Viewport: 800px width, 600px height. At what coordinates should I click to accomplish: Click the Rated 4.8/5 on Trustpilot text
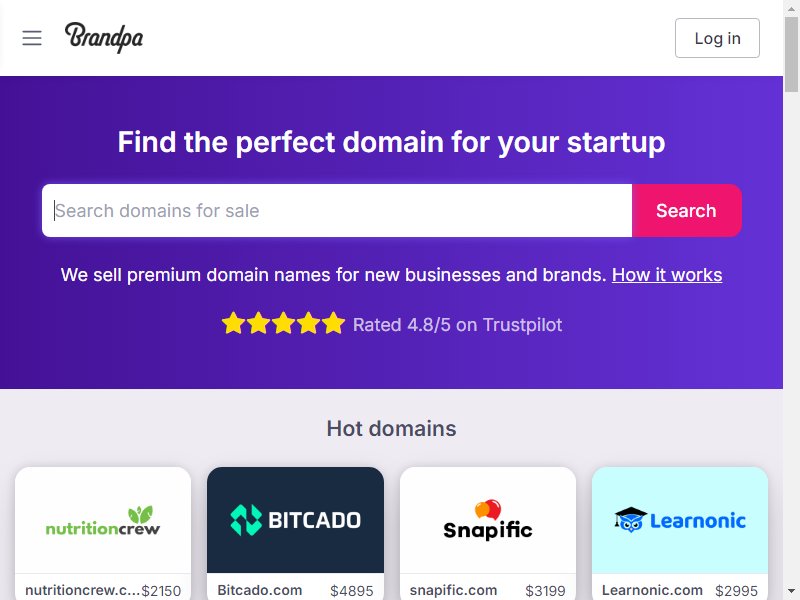pos(457,325)
